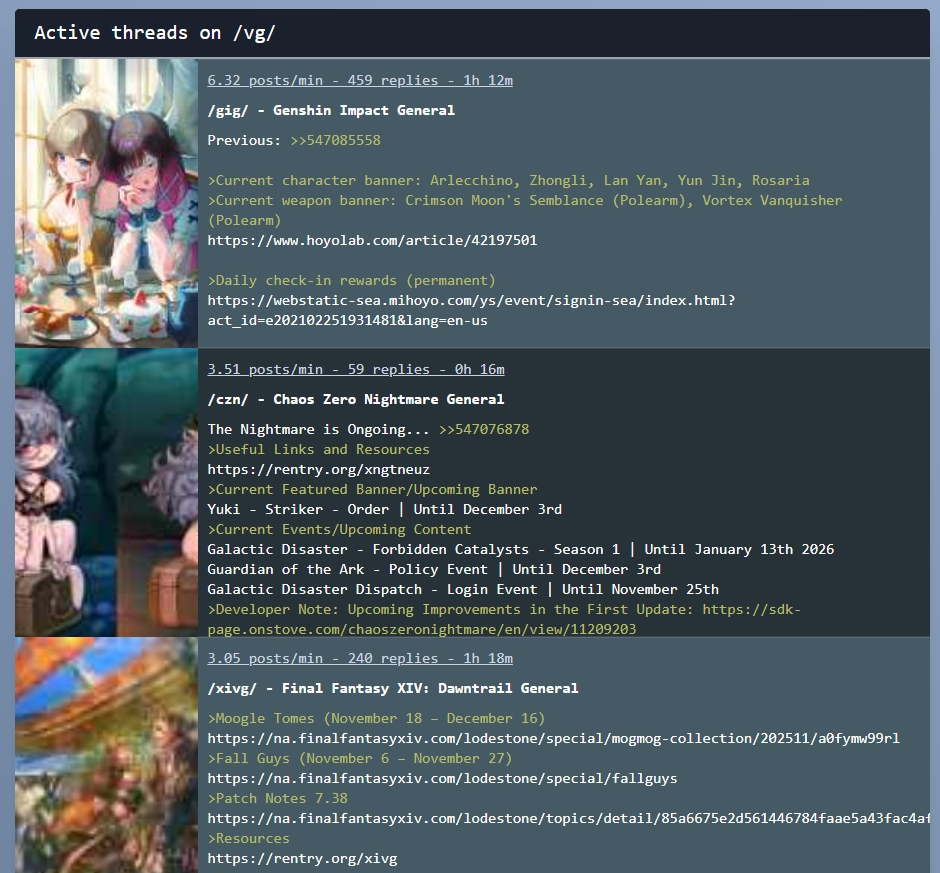Image resolution: width=940 pixels, height=873 pixels.
Task: Click the Developer Note Upcoming Improvements line
Action: (504, 619)
